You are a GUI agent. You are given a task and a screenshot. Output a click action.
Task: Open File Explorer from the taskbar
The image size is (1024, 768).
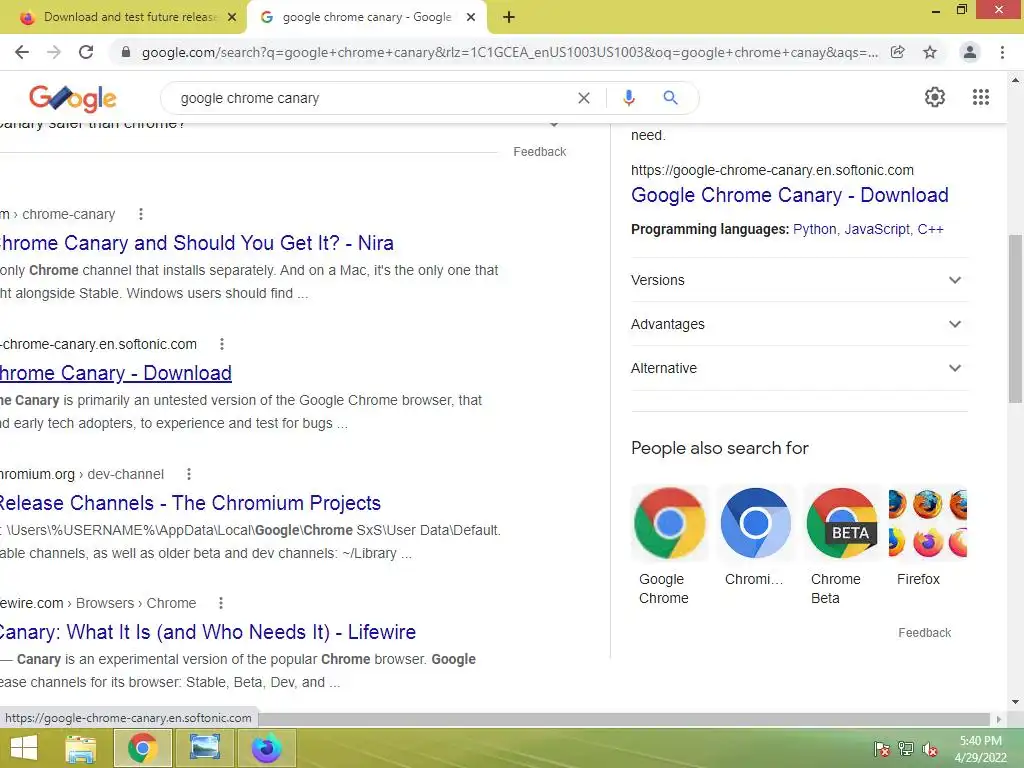(x=80, y=748)
